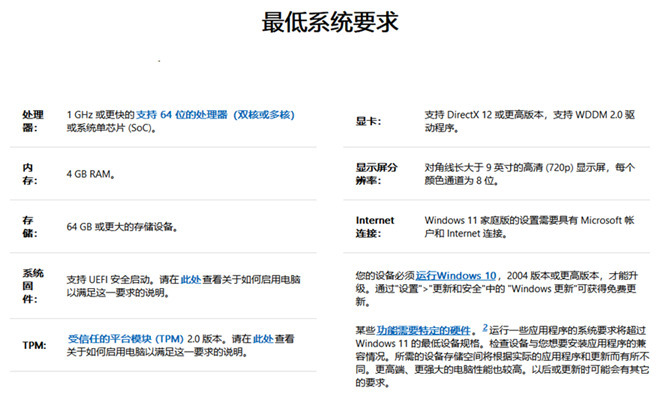Click the Internet 连接 row label
666x408 pixels.
[375, 226]
